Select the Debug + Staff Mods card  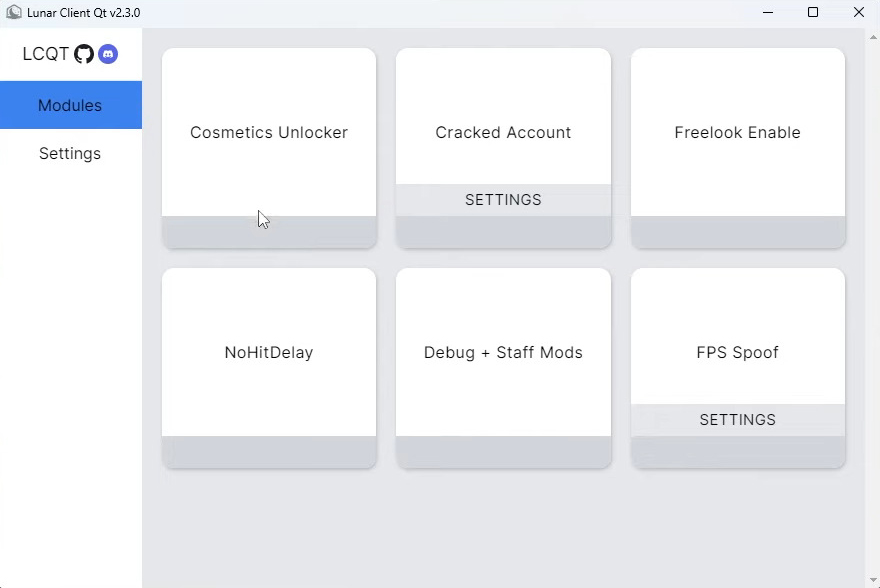[503, 352]
